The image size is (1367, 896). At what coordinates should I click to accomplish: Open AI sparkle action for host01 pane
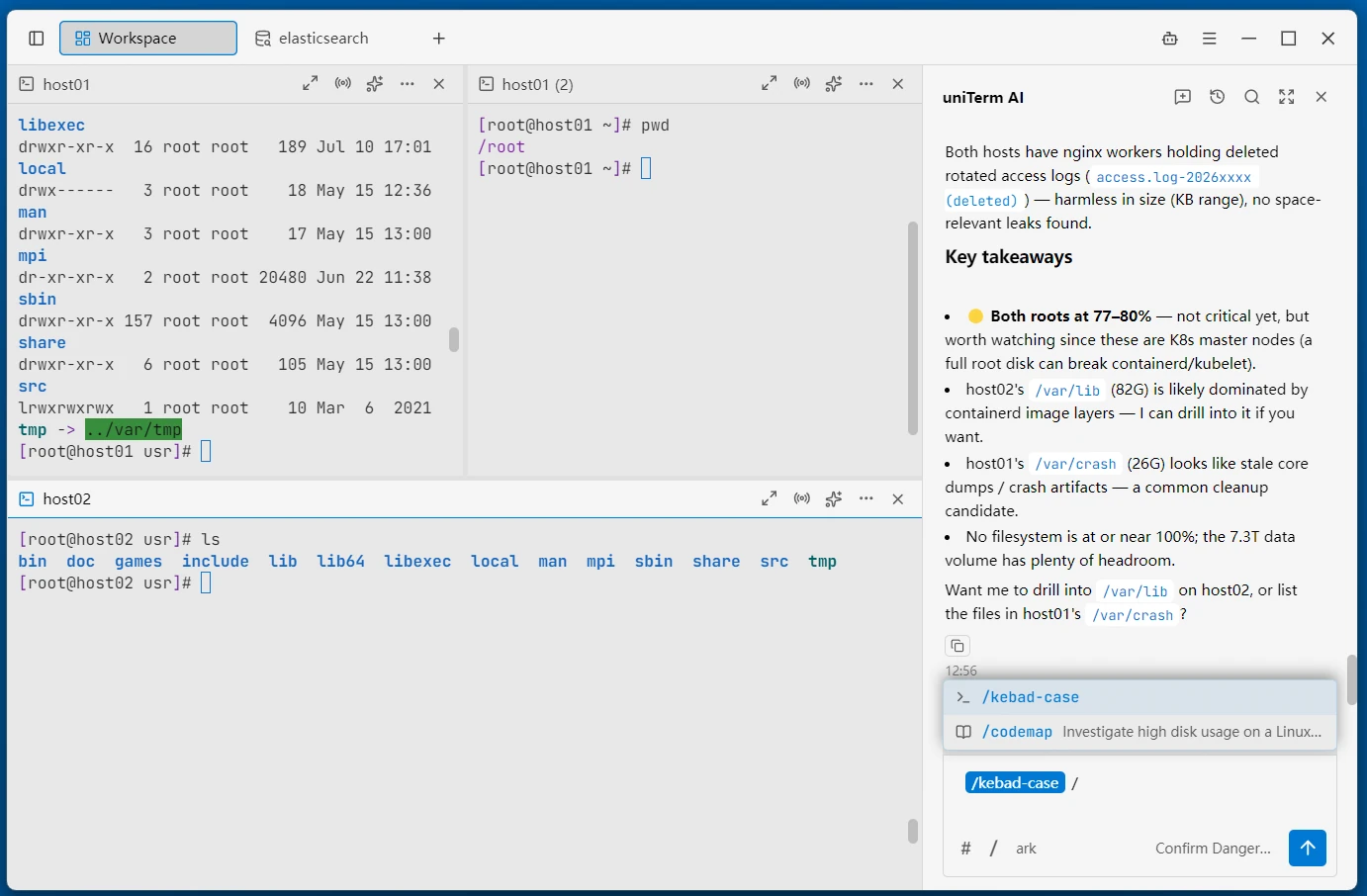[375, 84]
